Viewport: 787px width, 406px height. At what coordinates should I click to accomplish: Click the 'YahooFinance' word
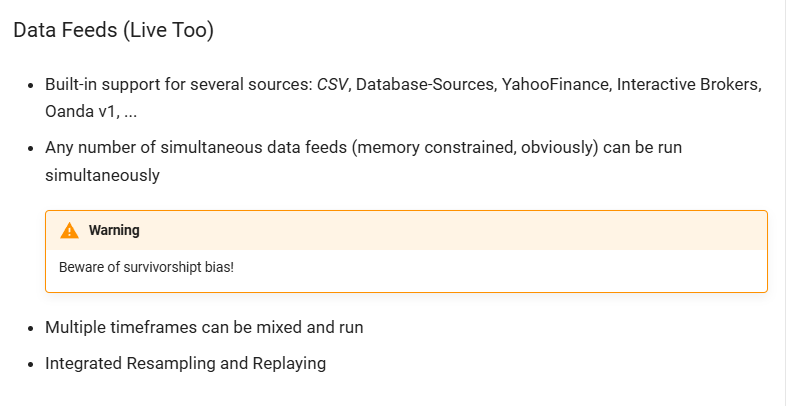tap(555, 84)
